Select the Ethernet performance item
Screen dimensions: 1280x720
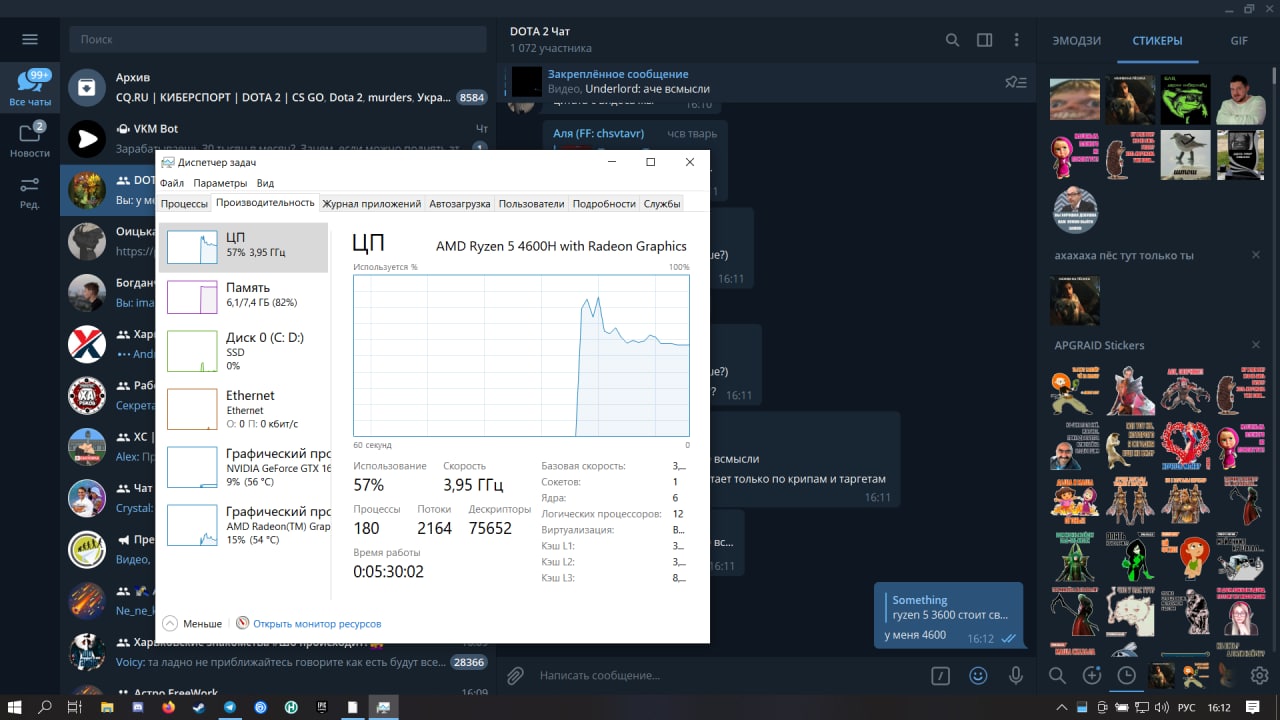243,409
